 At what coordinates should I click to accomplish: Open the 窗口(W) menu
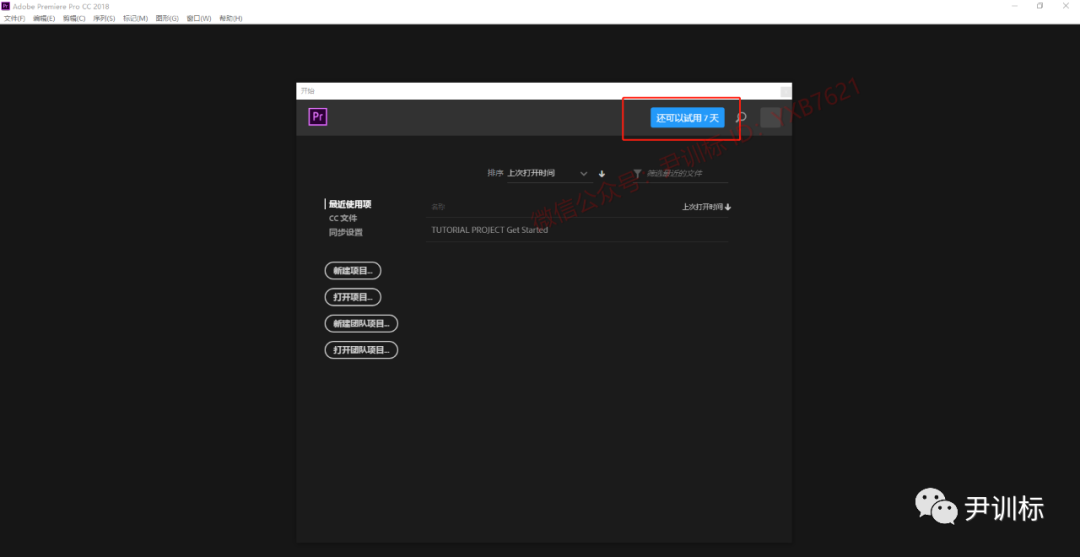[x=198, y=19]
